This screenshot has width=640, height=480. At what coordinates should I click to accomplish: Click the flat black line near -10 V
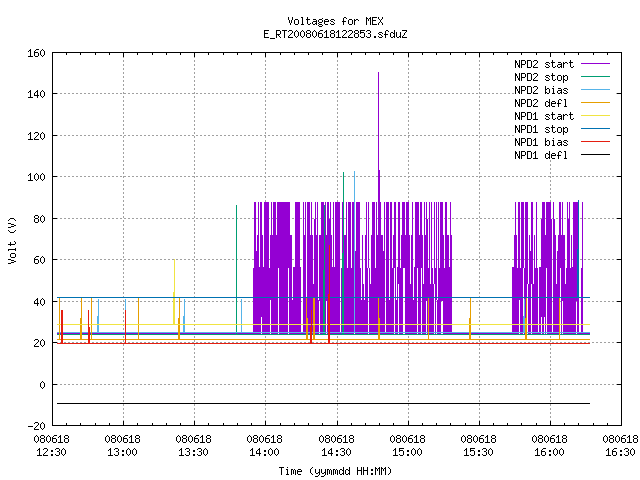[x=323, y=403]
